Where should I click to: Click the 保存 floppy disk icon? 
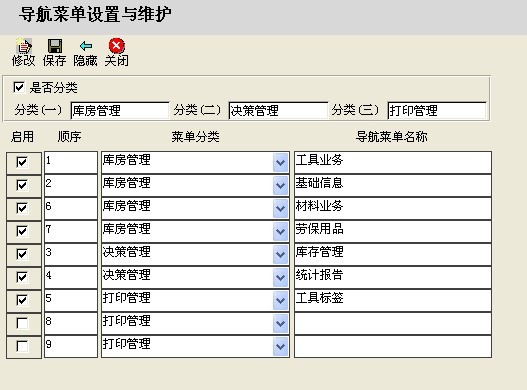(x=55, y=46)
